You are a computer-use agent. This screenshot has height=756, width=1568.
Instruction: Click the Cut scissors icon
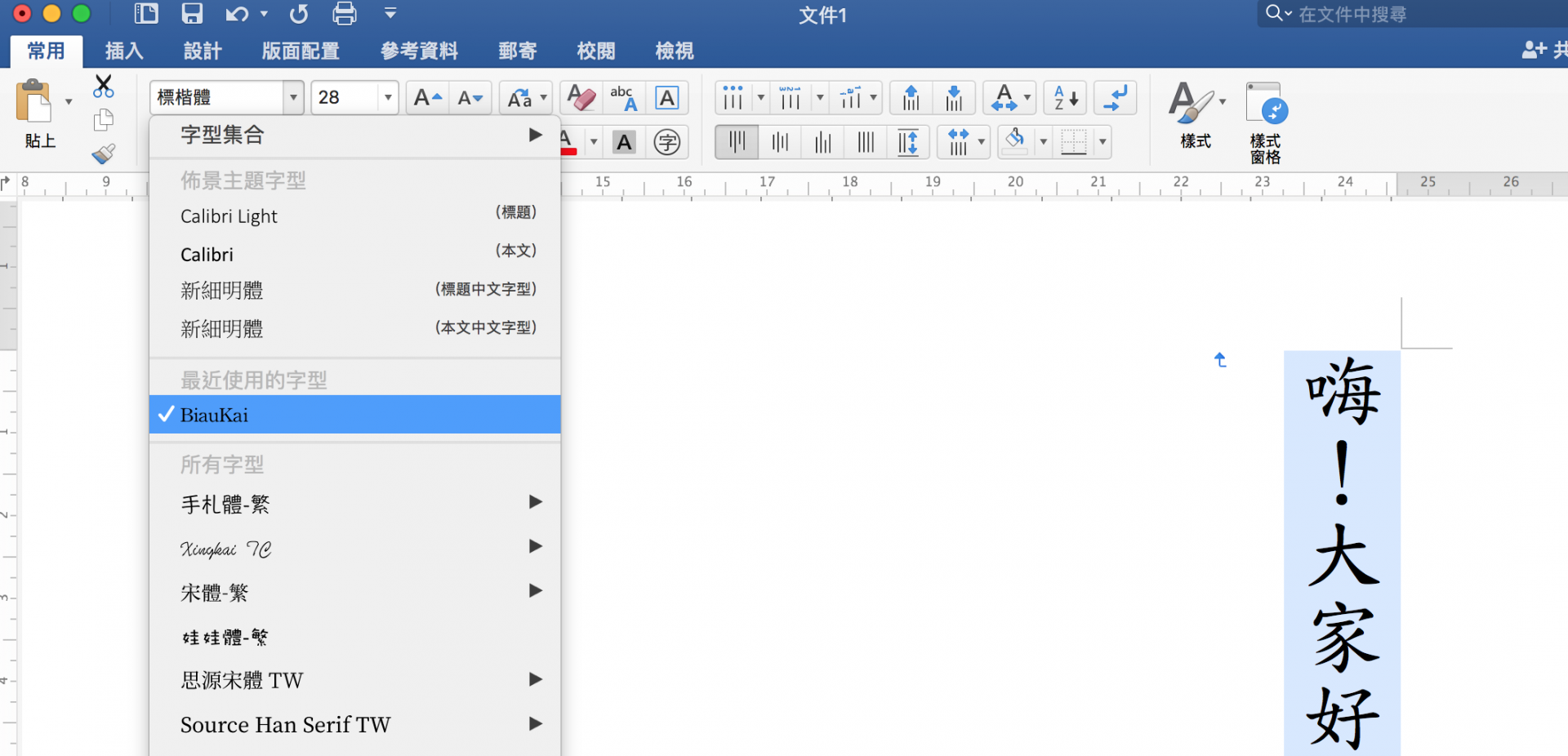coord(104,86)
